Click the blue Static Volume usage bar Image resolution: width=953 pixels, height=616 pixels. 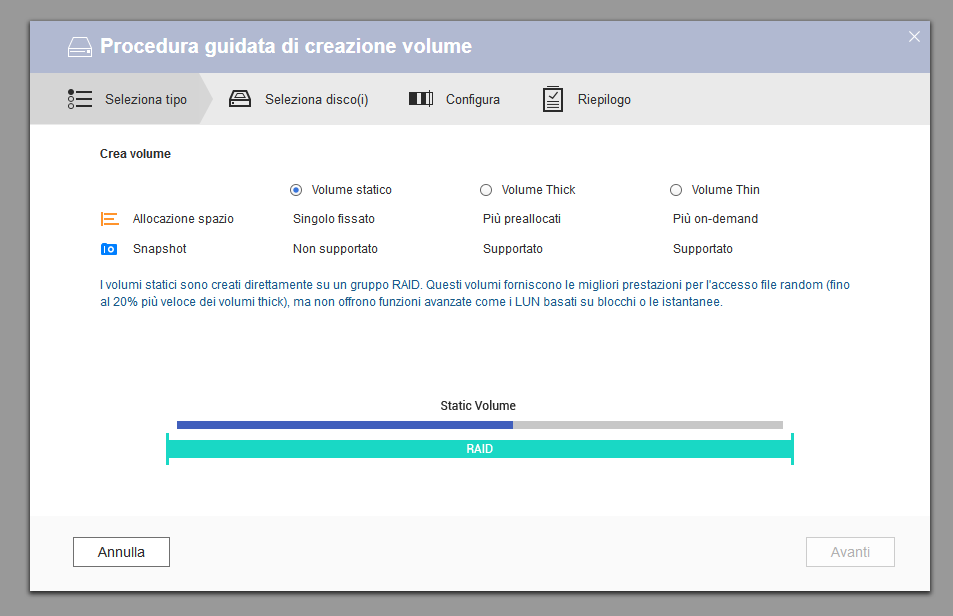pos(344,425)
